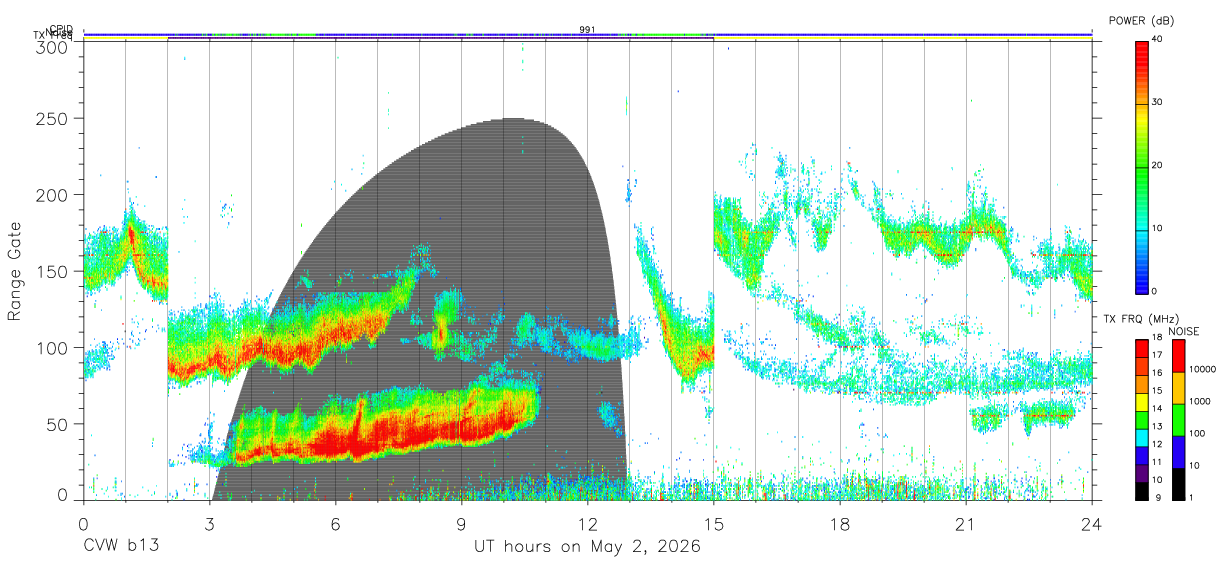Click the green 100–1000 NOISE bar segment
The image size is (1228, 567).
pyautogui.click(x=1178, y=420)
